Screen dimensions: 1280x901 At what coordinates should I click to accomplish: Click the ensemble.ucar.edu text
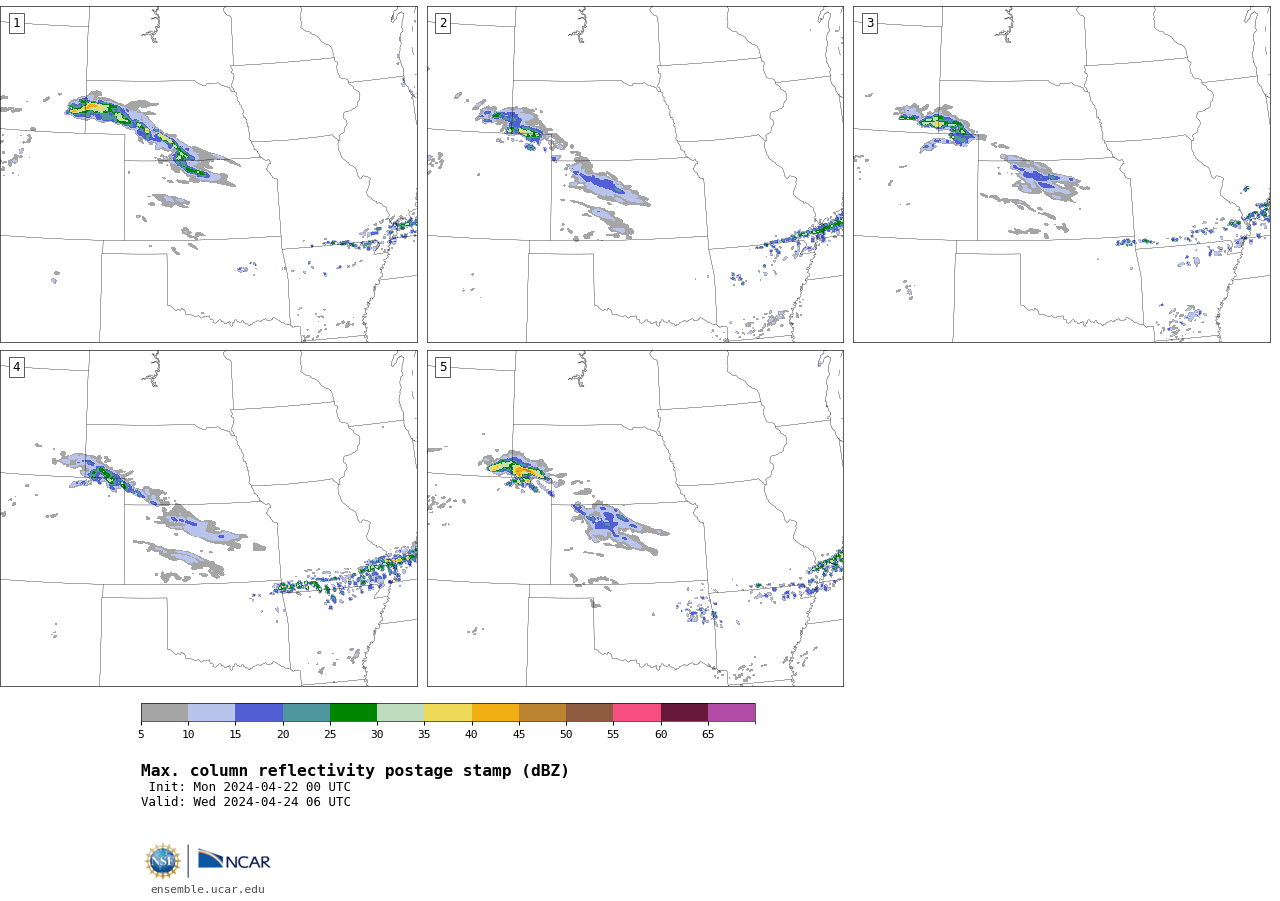[208, 890]
